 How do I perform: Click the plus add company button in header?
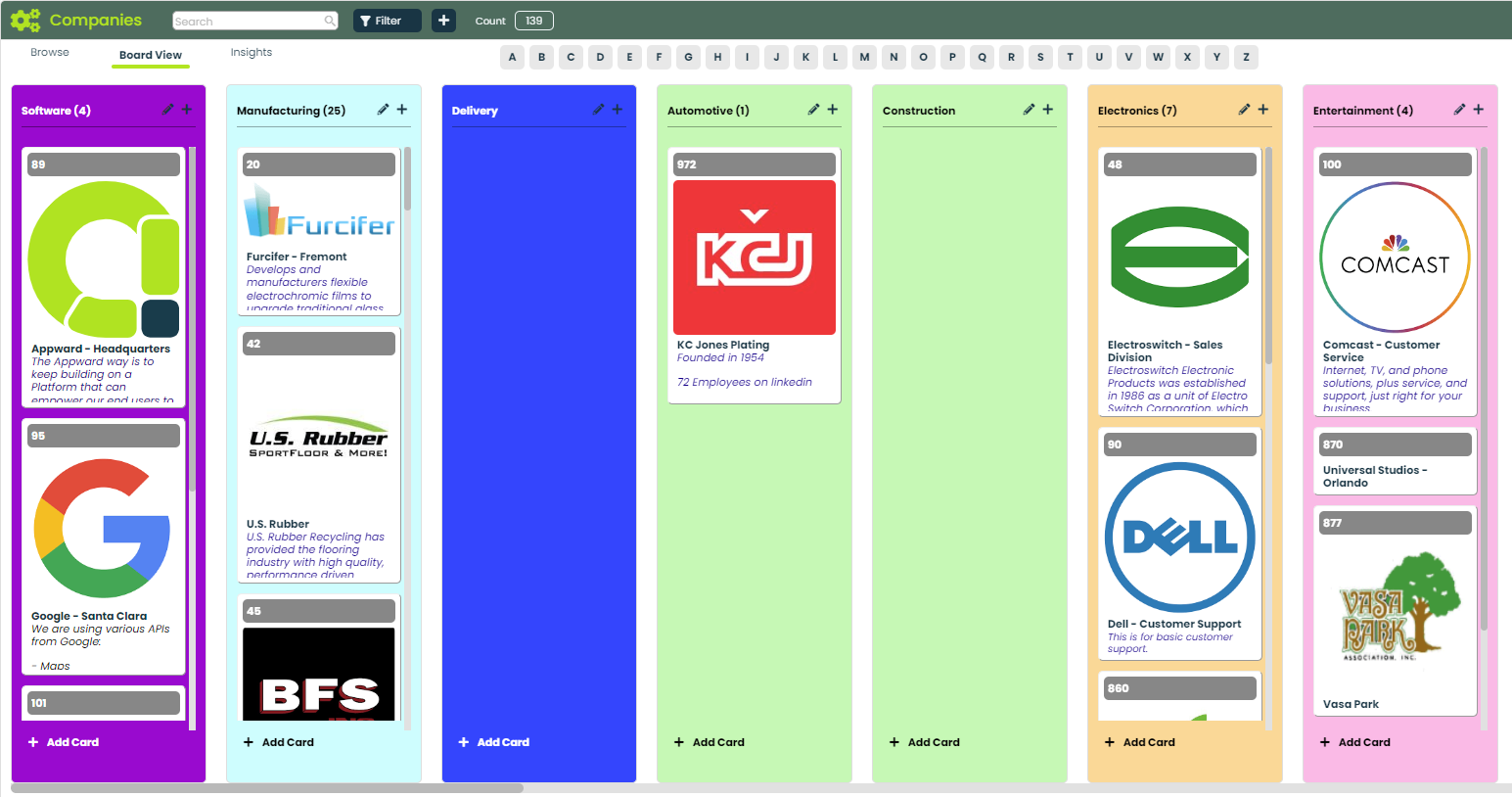[x=443, y=21]
